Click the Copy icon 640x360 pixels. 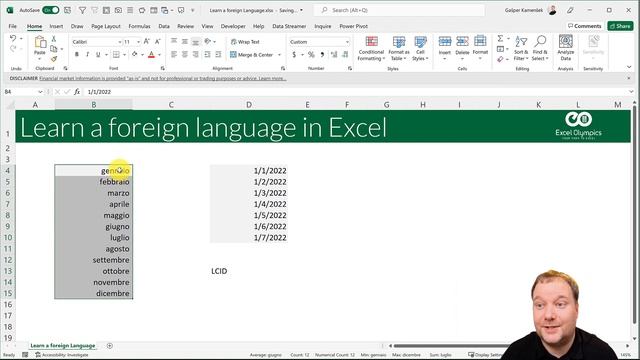[x=53, y=49]
